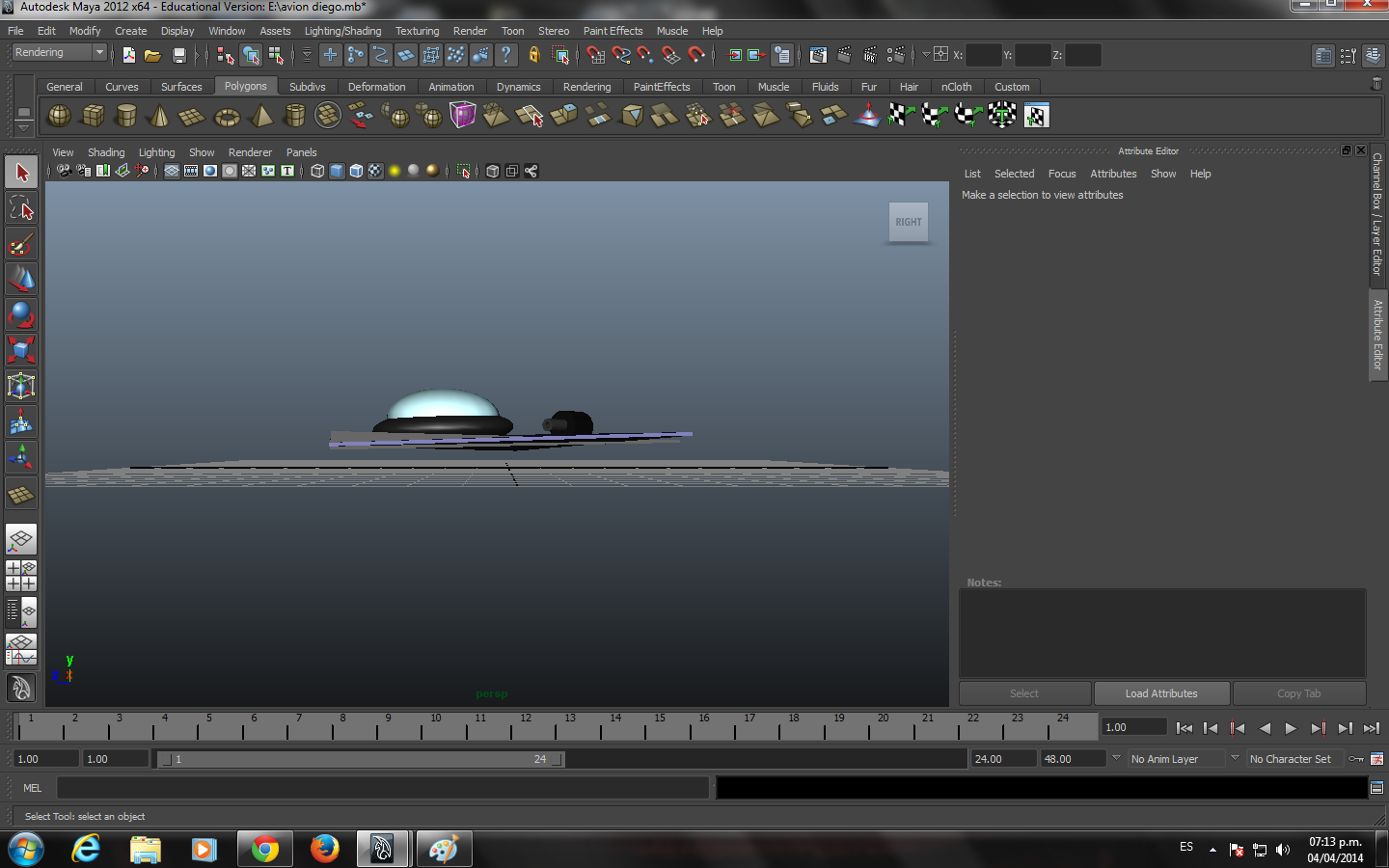The height and width of the screenshot is (868, 1389).
Task: Activate the Rotate tool
Action: tap(21, 314)
